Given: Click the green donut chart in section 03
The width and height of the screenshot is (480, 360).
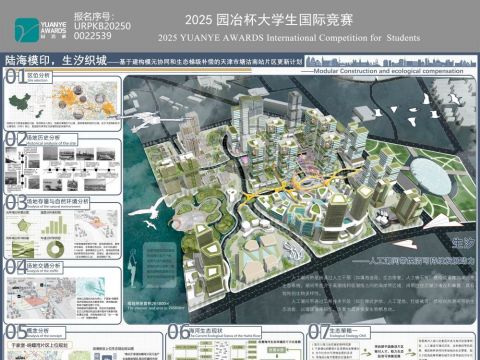Looking at the screenshot, I should (x=55, y=249).
